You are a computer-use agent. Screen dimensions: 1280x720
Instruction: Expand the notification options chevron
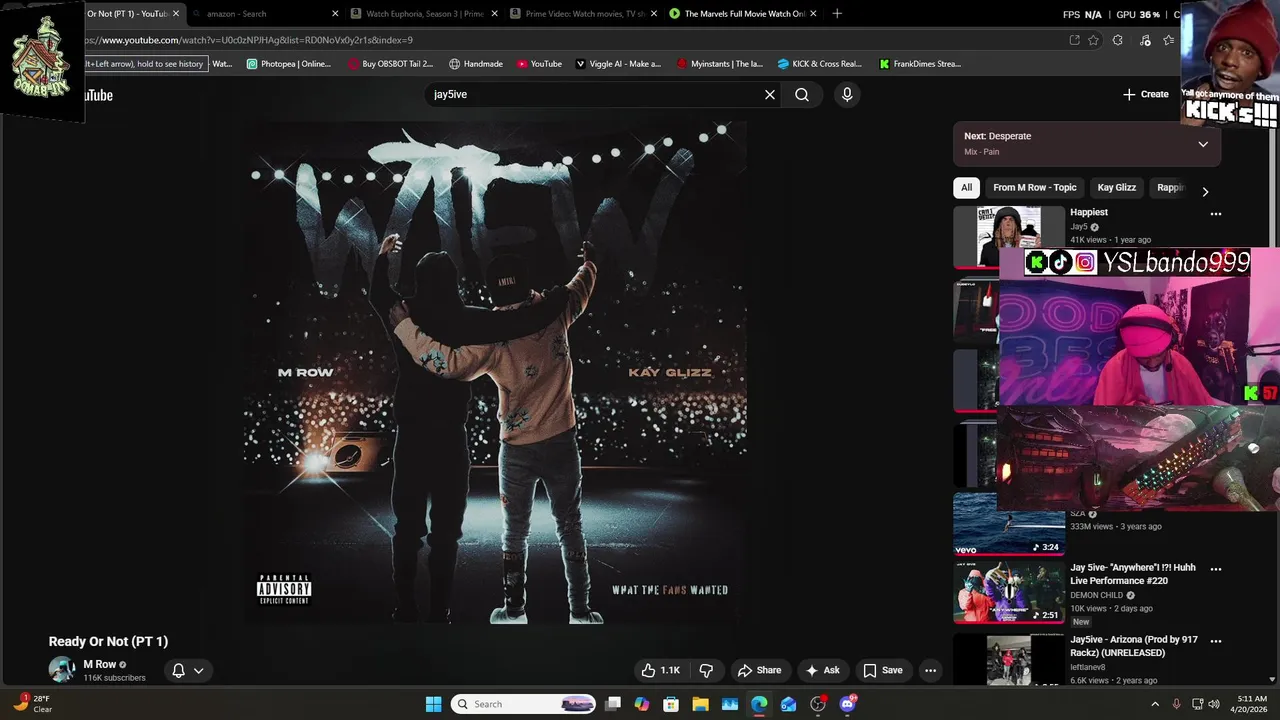[199, 671]
